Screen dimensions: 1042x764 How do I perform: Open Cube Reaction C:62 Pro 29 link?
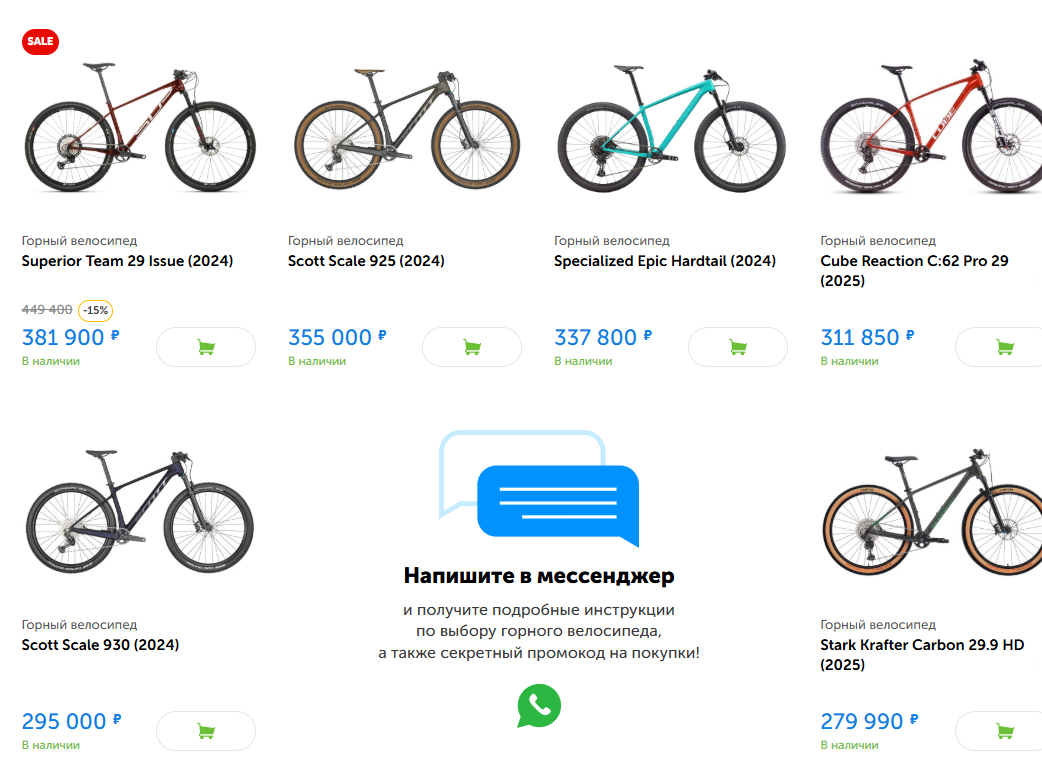(914, 261)
